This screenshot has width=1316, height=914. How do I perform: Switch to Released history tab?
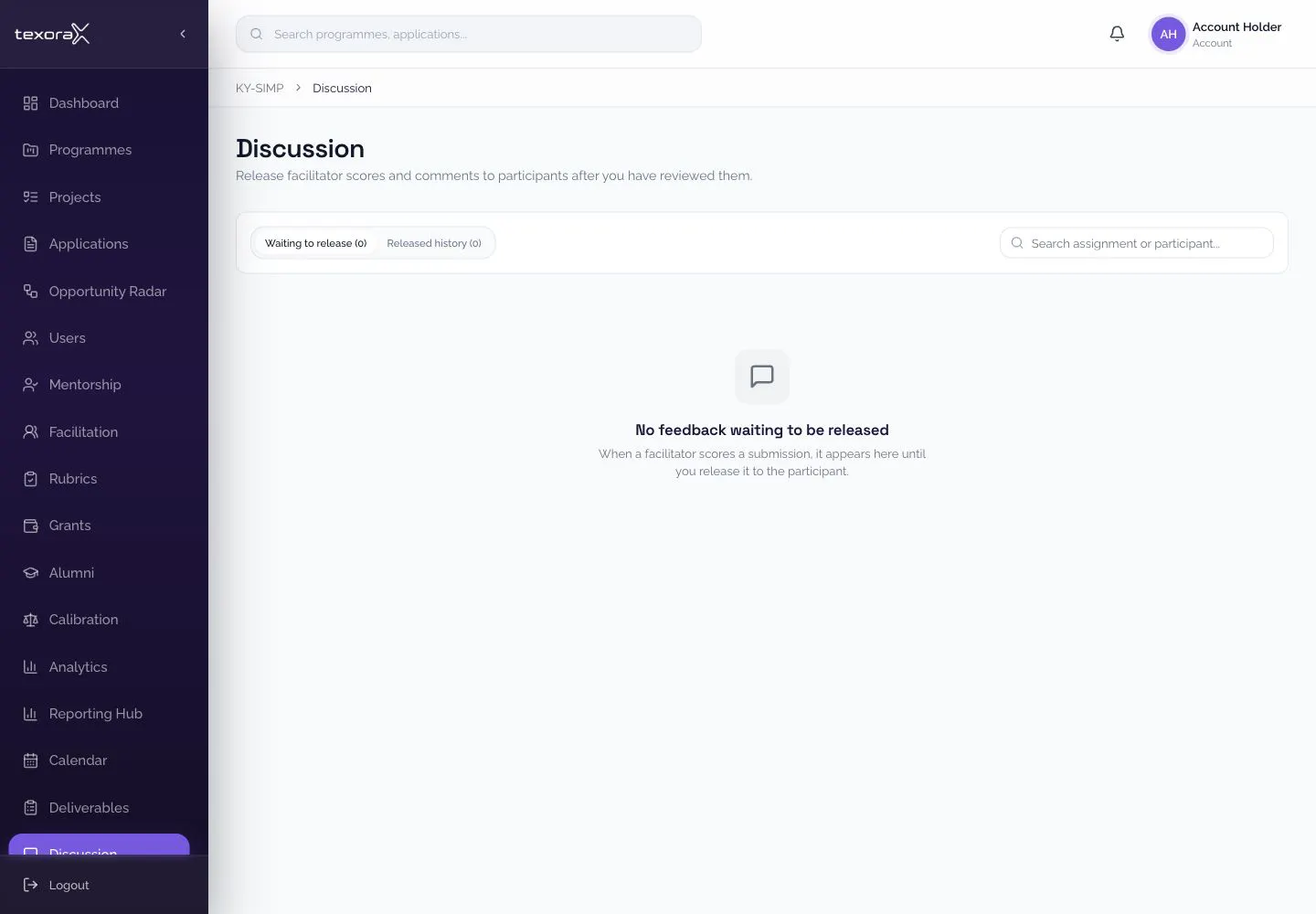434,243
